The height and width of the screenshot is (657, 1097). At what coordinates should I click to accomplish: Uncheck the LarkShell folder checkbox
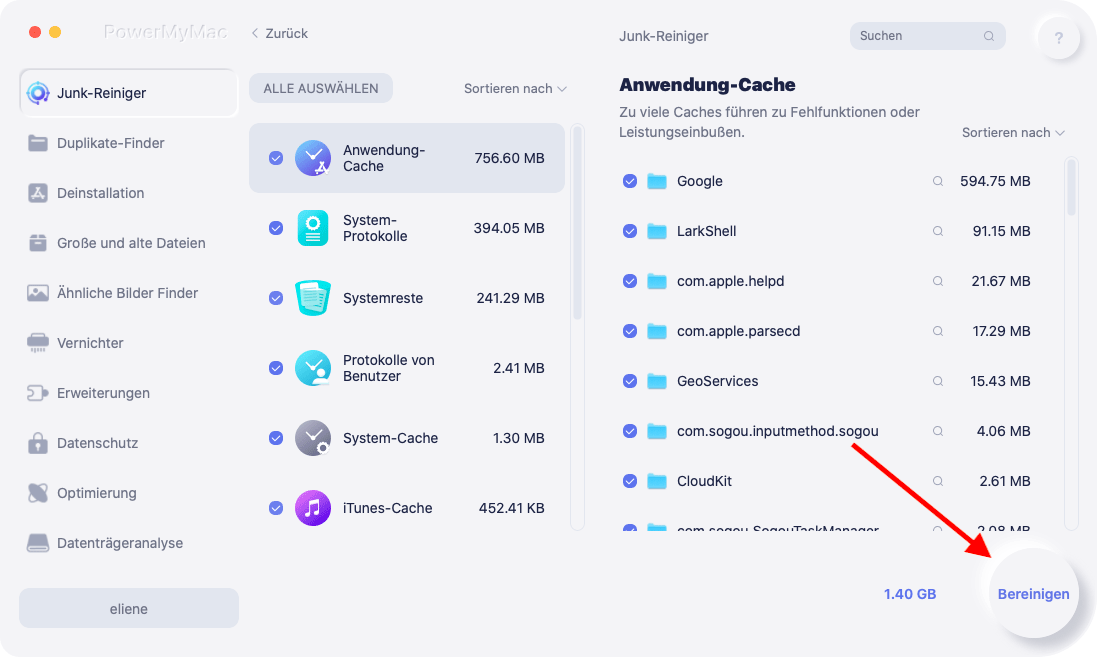(630, 231)
